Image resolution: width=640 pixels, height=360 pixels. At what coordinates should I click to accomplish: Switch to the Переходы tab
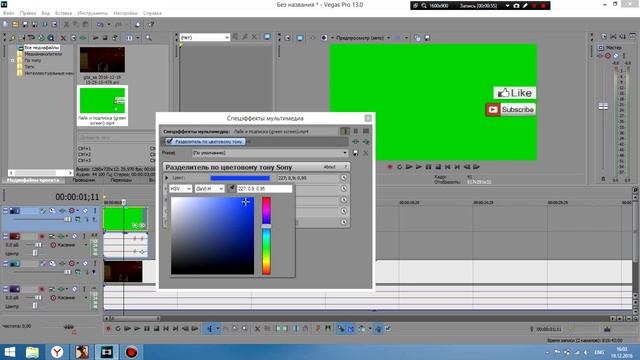click(121, 180)
